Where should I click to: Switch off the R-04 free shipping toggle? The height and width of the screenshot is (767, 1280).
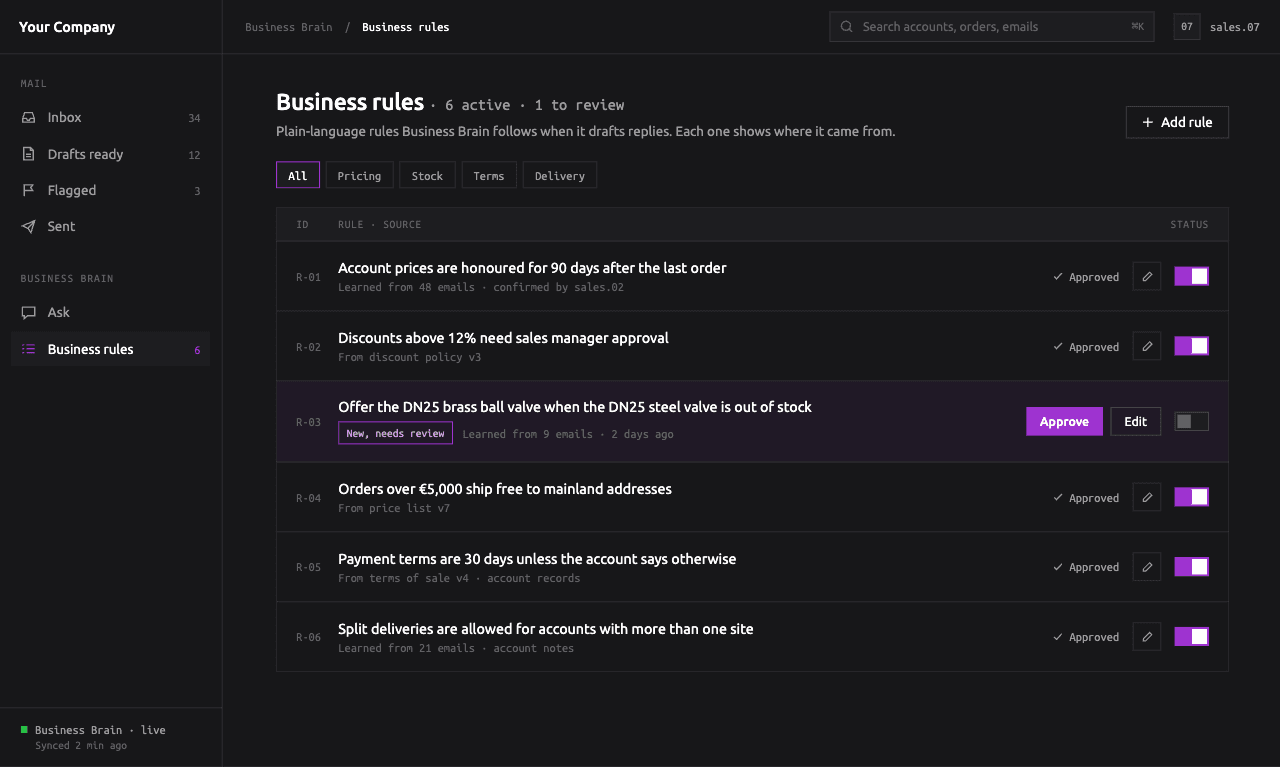[1192, 498]
